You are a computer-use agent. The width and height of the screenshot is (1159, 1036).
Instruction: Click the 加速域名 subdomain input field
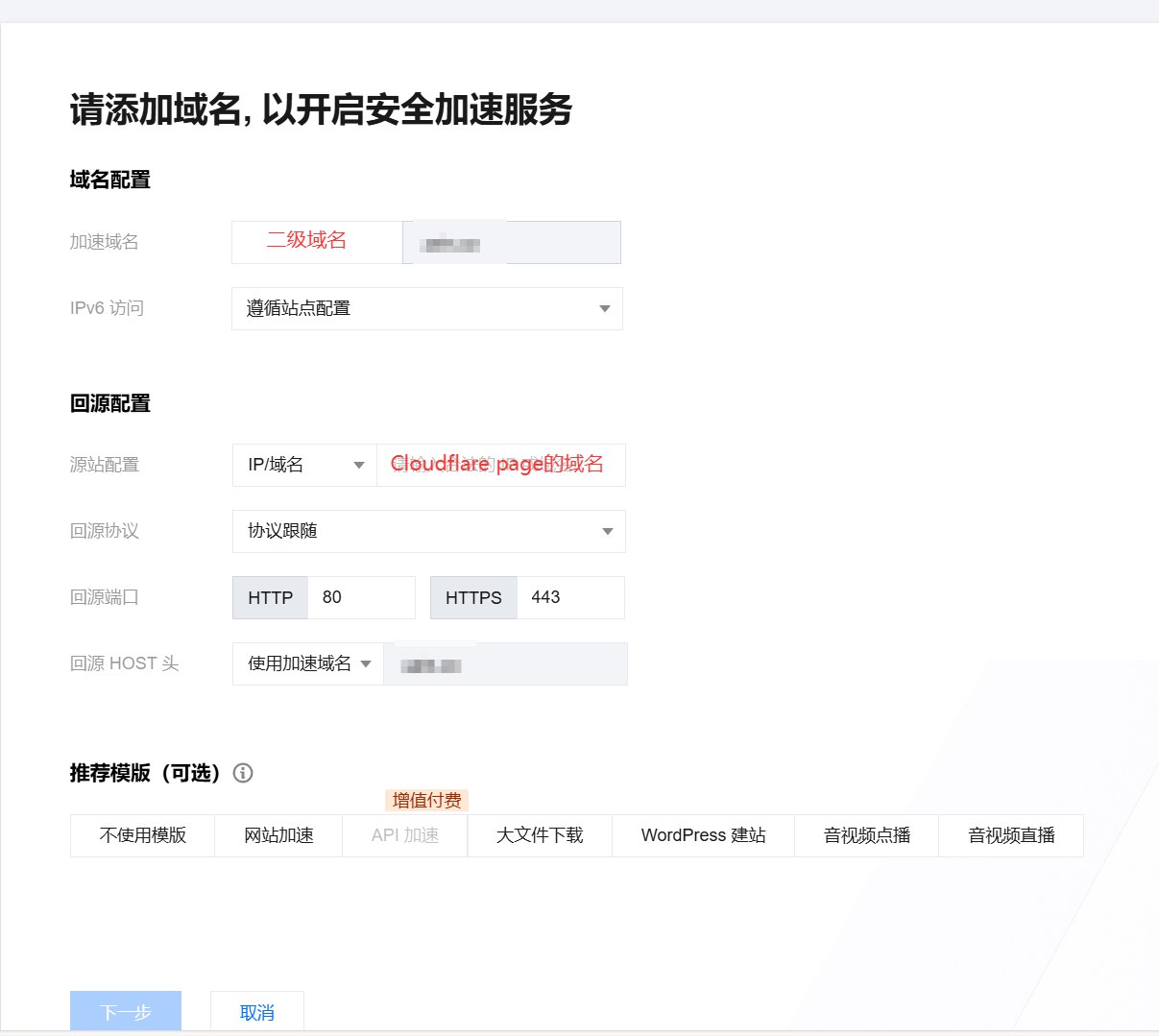[316, 242]
